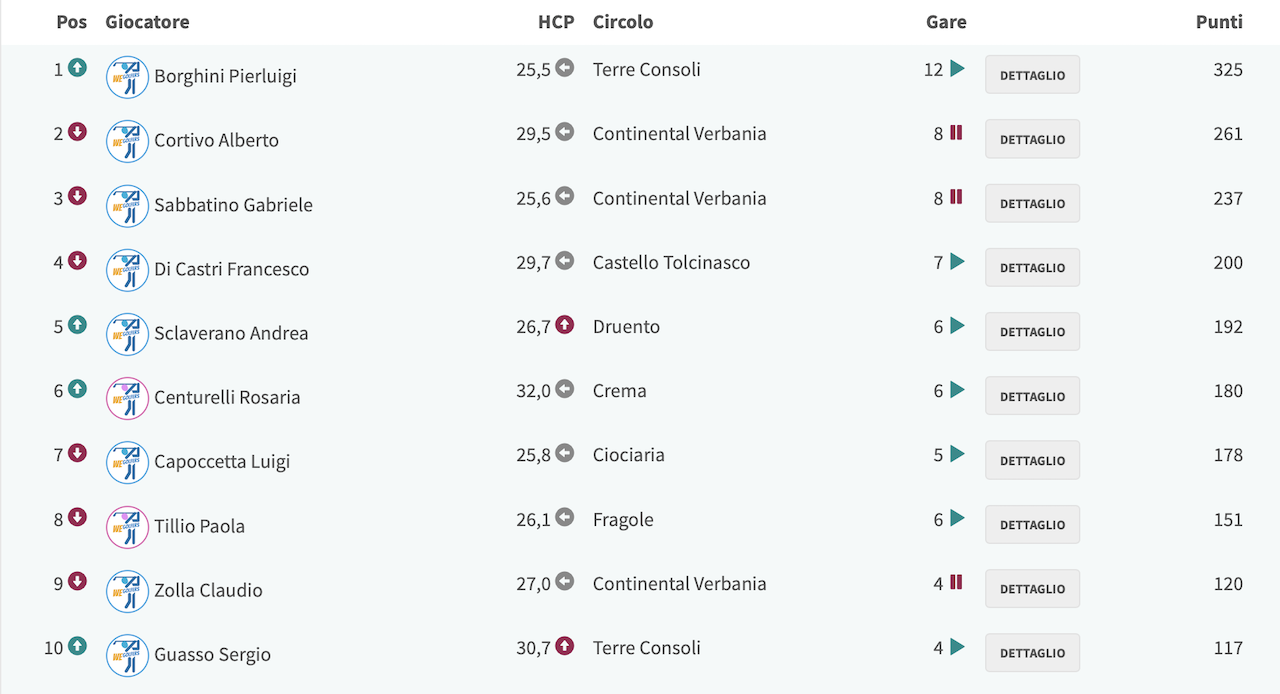The width and height of the screenshot is (1280, 694).
Task: Click Borghini Pierluigi's golfer avatar icon
Action: (x=127, y=77)
